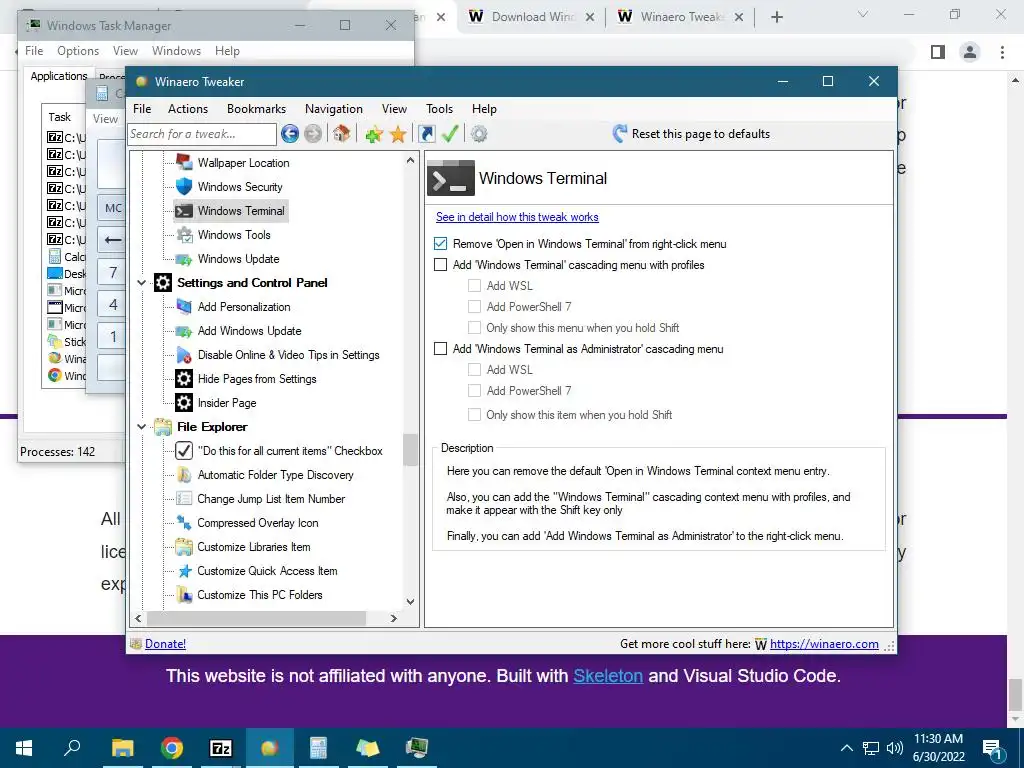The image size is (1024, 768).
Task: Show hidden system tray icons chevron
Action: pyautogui.click(x=846, y=748)
